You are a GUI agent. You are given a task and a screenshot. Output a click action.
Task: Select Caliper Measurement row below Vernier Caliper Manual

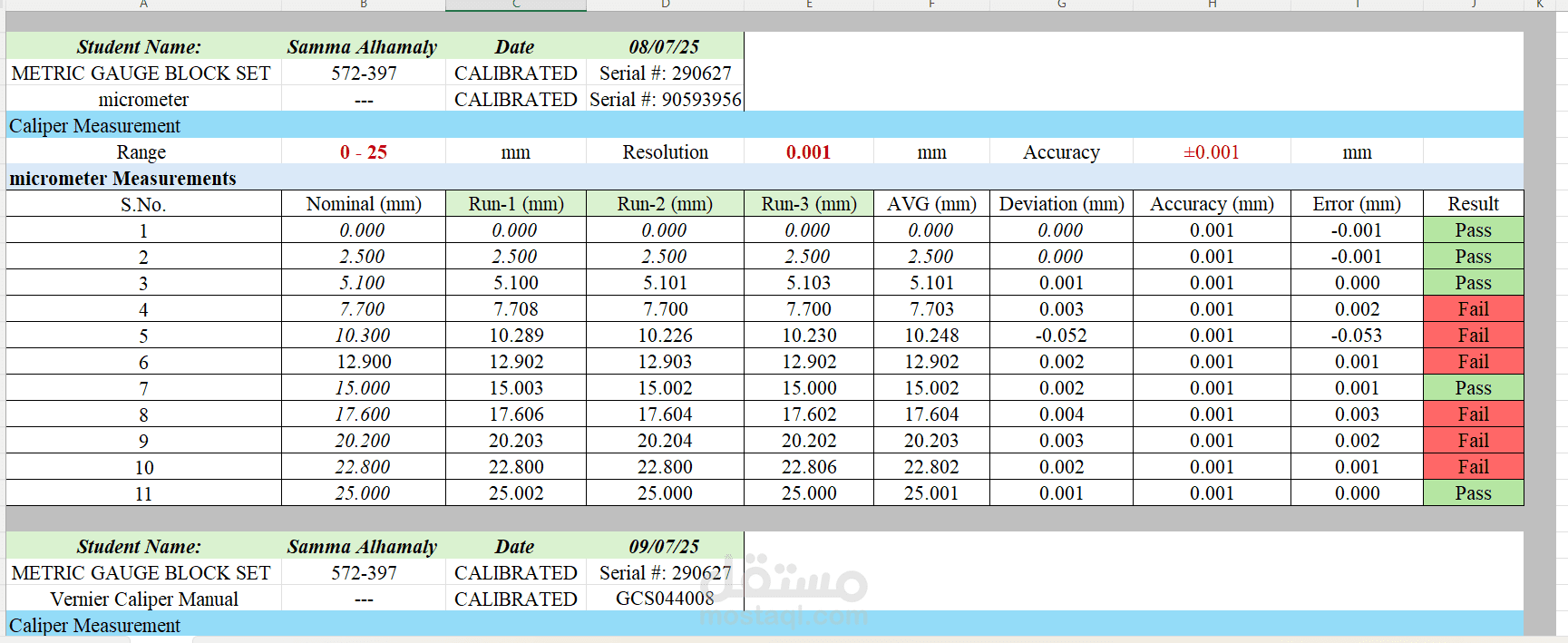[765, 625]
